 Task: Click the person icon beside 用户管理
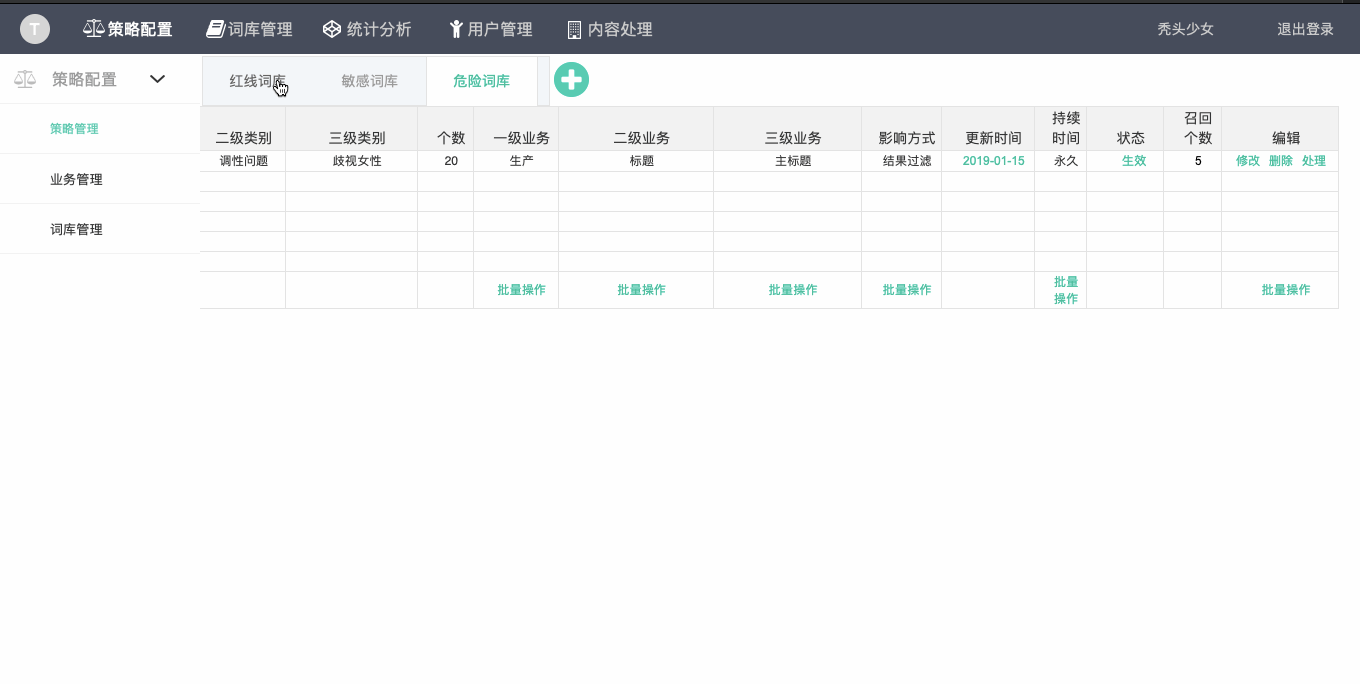(x=455, y=29)
